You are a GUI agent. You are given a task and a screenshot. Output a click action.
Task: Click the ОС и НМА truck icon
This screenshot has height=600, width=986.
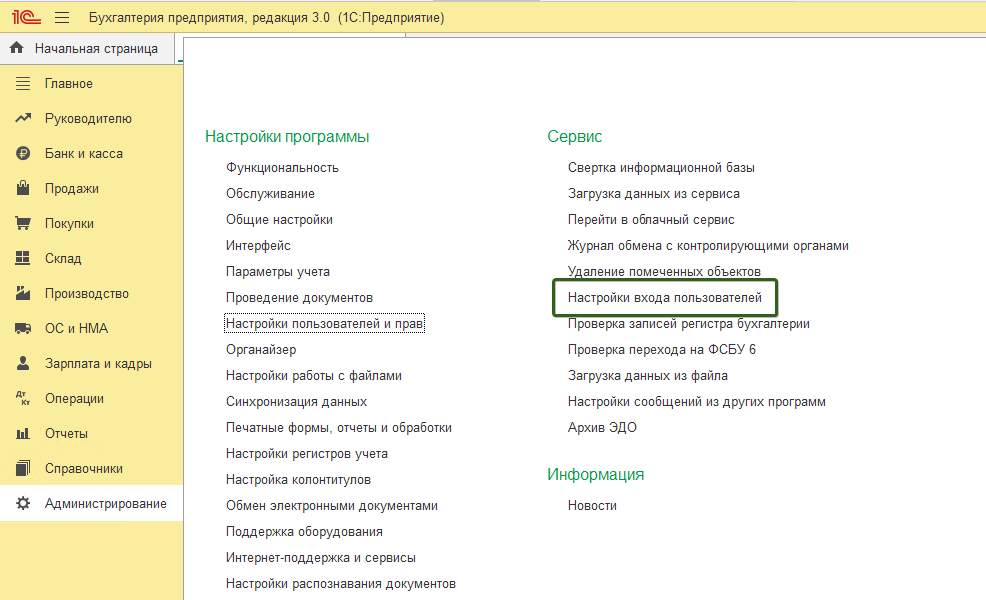[23, 328]
